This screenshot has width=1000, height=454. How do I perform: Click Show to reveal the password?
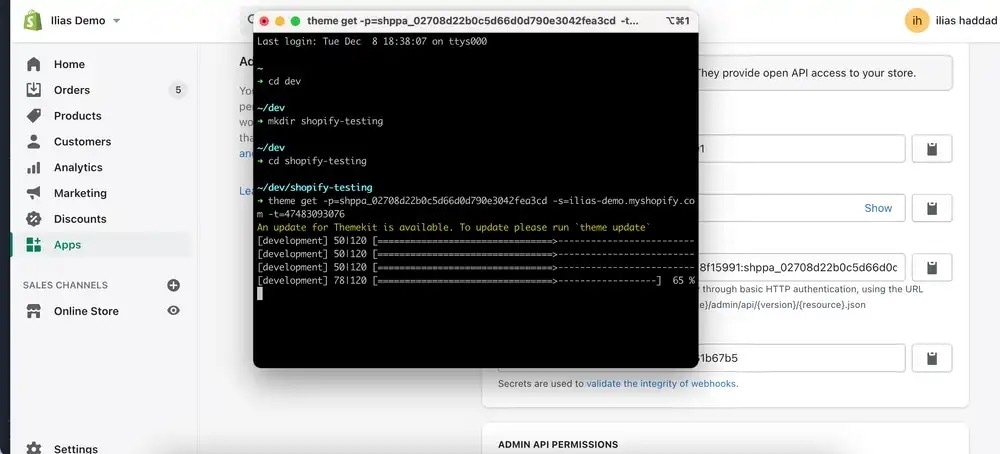click(878, 208)
